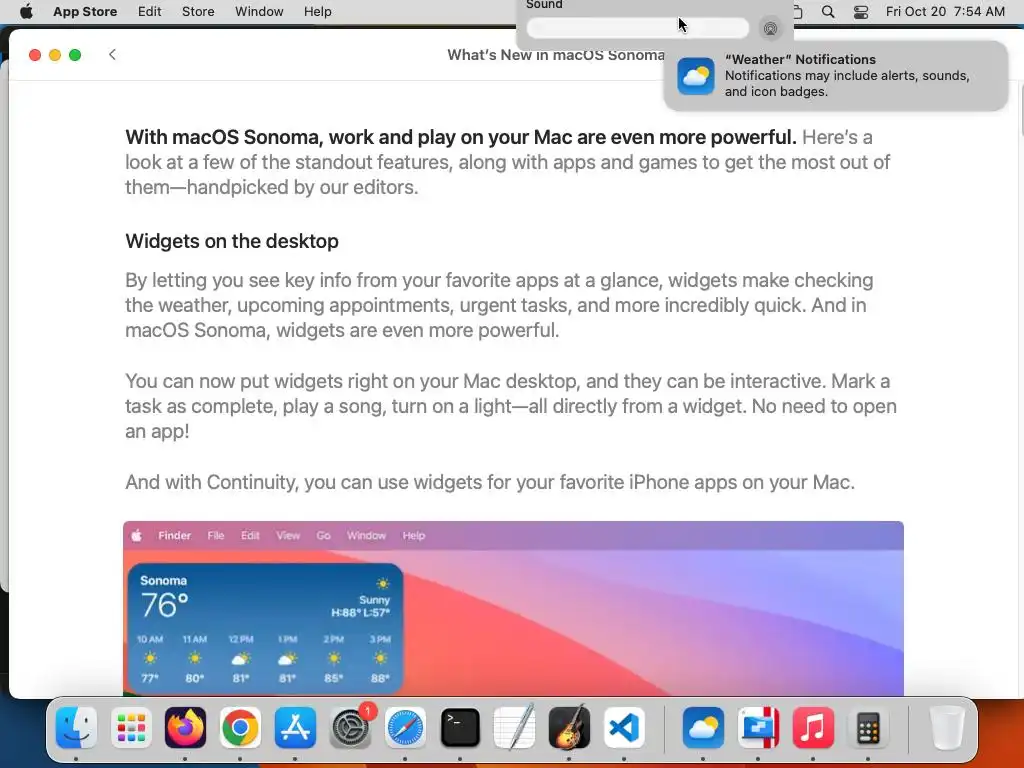Open Finder from the Dock
Viewport: 1024px width, 768px height.
pyautogui.click(x=76, y=727)
